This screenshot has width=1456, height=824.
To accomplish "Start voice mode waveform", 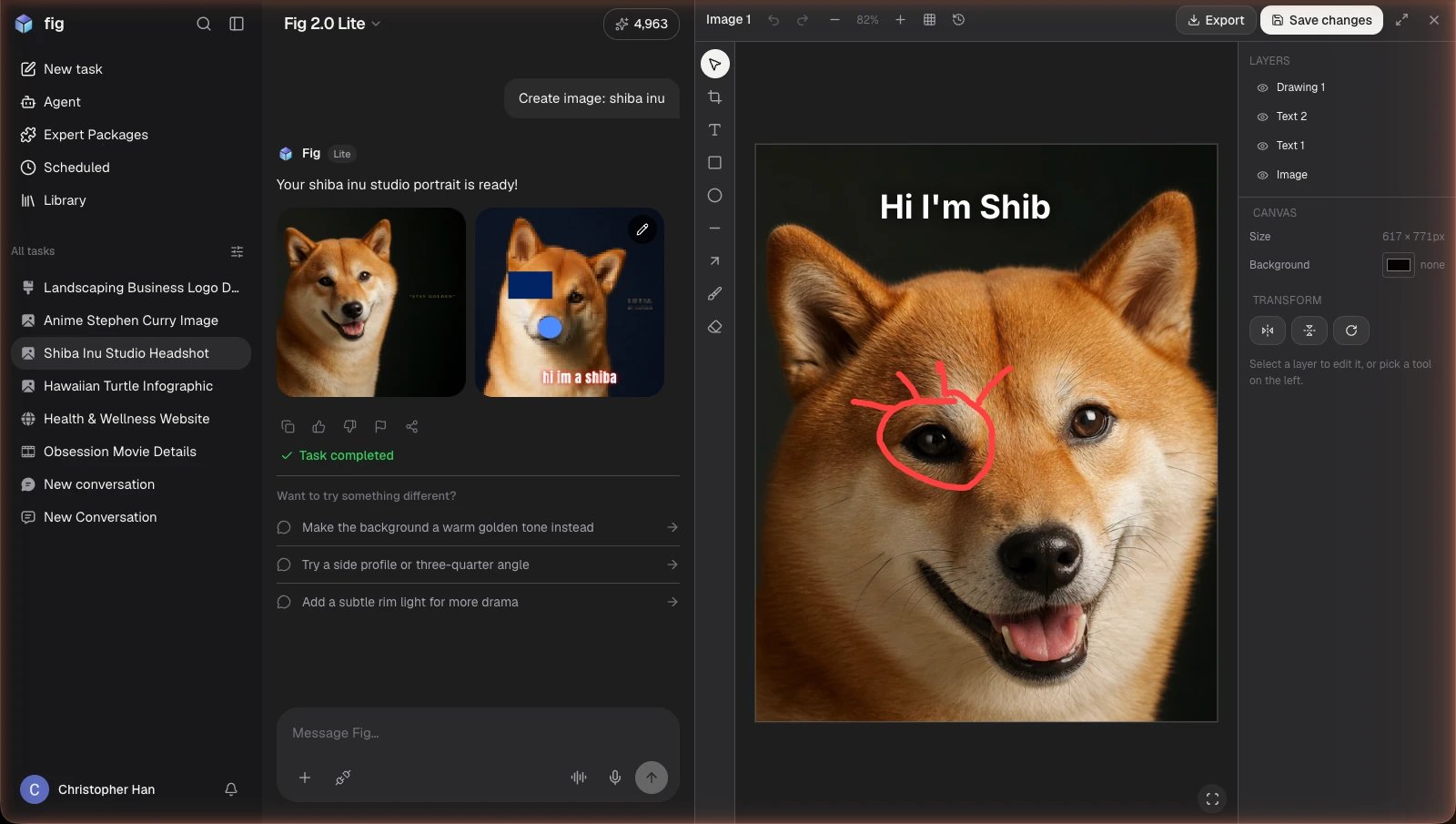I will pyautogui.click(x=579, y=778).
